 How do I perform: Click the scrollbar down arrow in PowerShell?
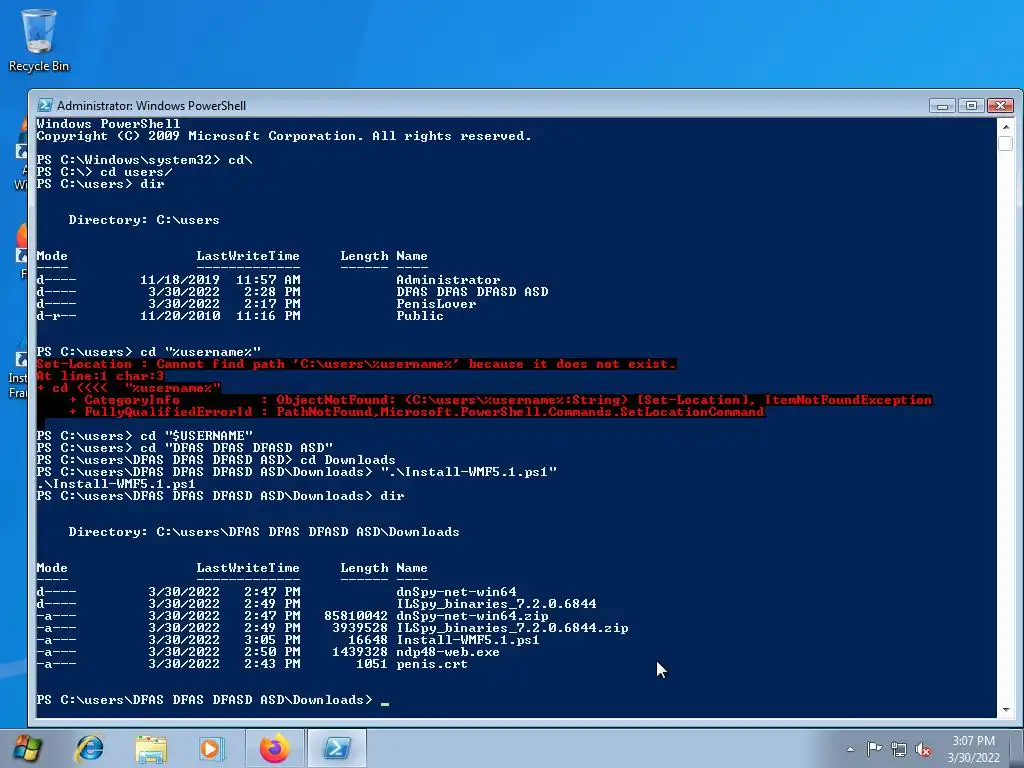[1006, 709]
